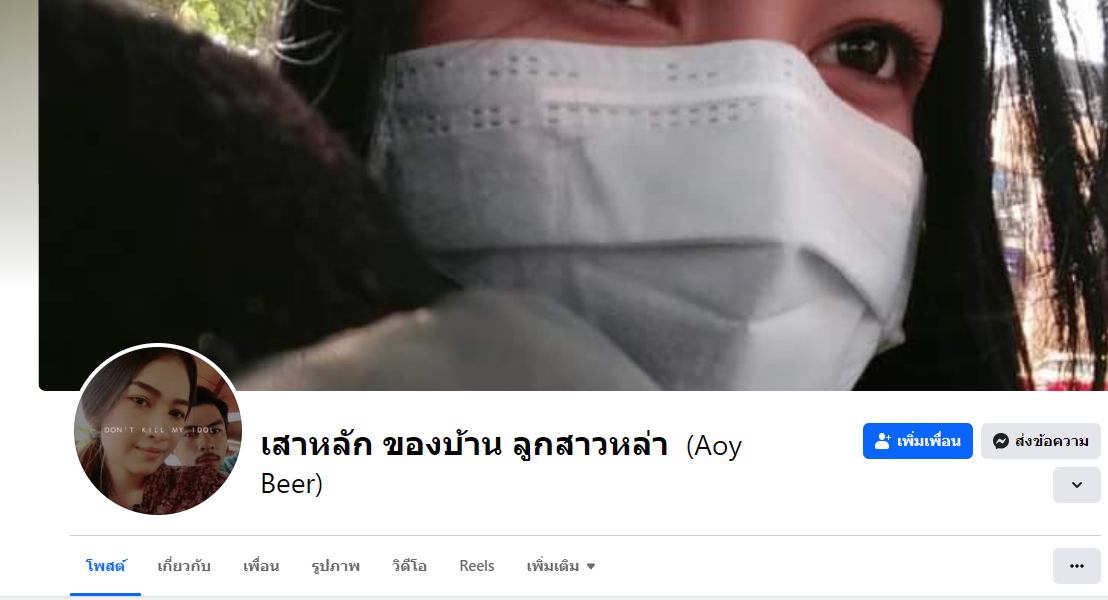1108x600 pixels.
Task: Click the nickname text (Aoy Beer)
Action: [501, 464]
